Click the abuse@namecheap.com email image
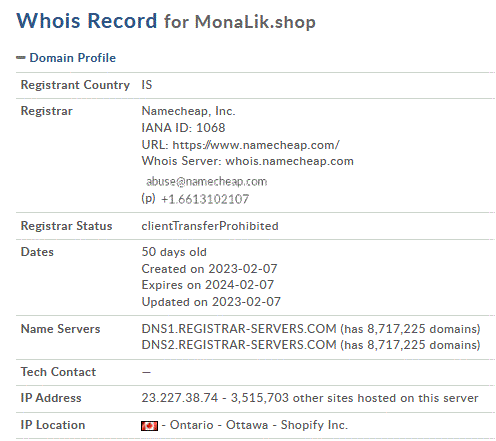496x441 pixels. click(x=207, y=182)
